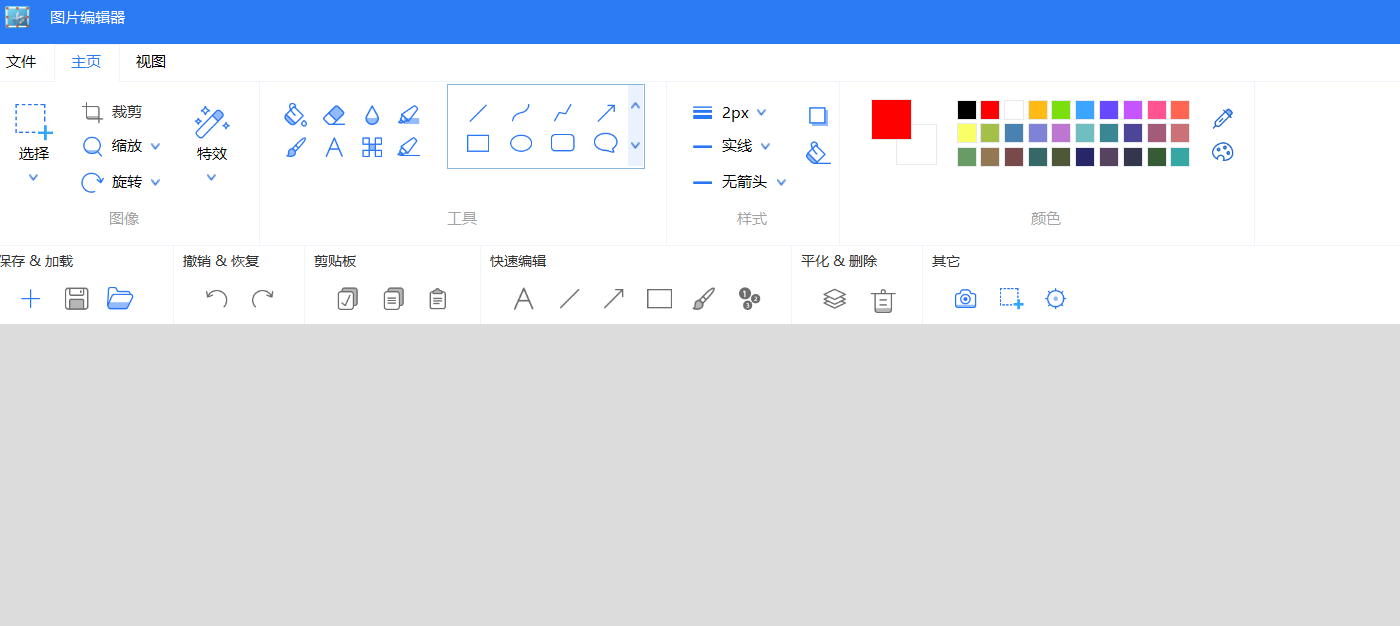
Task: Open the 文件 menu tab
Action: click(x=21, y=62)
